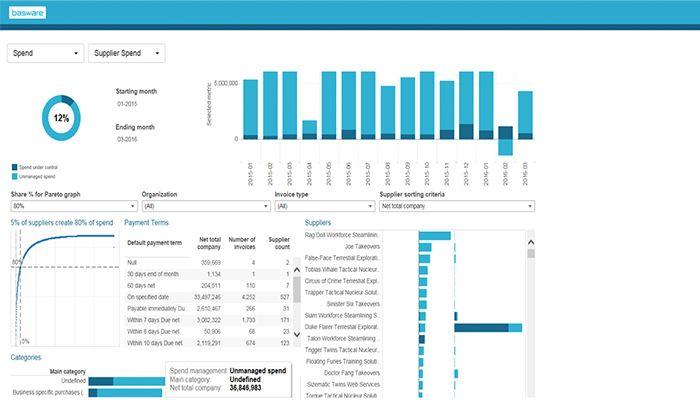Click value 33,497,246 in table
The image size is (700, 400).
coord(207,297)
